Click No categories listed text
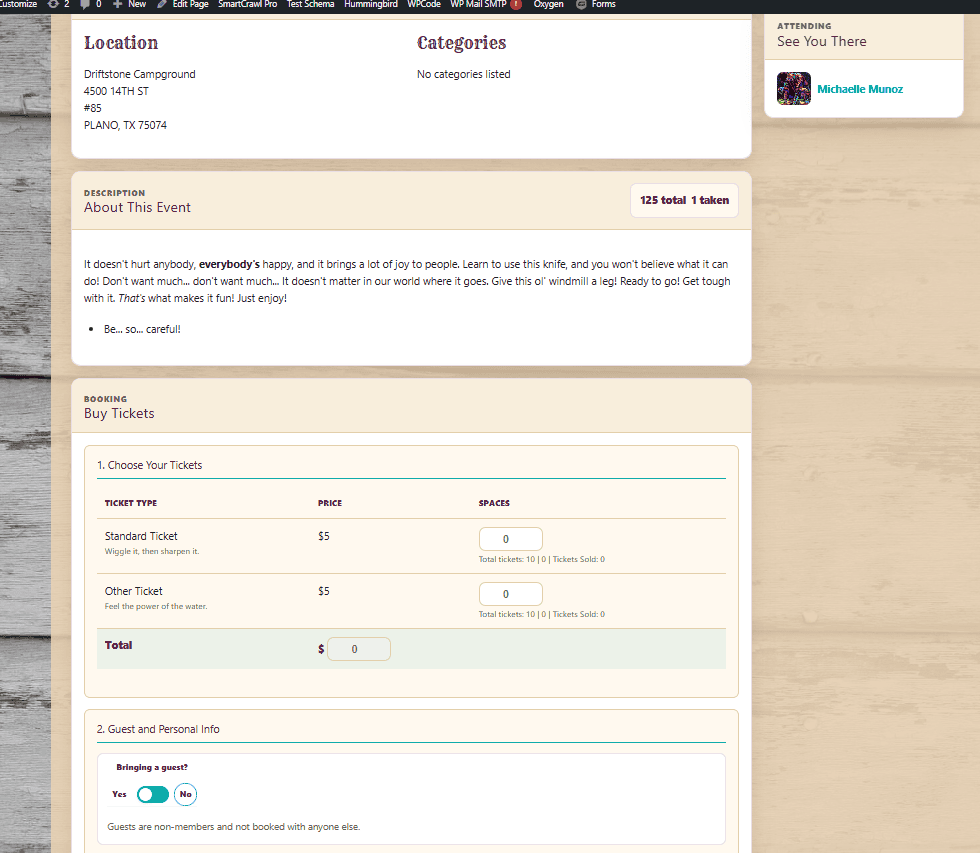Image resolution: width=980 pixels, height=853 pixels. (464, 74)
